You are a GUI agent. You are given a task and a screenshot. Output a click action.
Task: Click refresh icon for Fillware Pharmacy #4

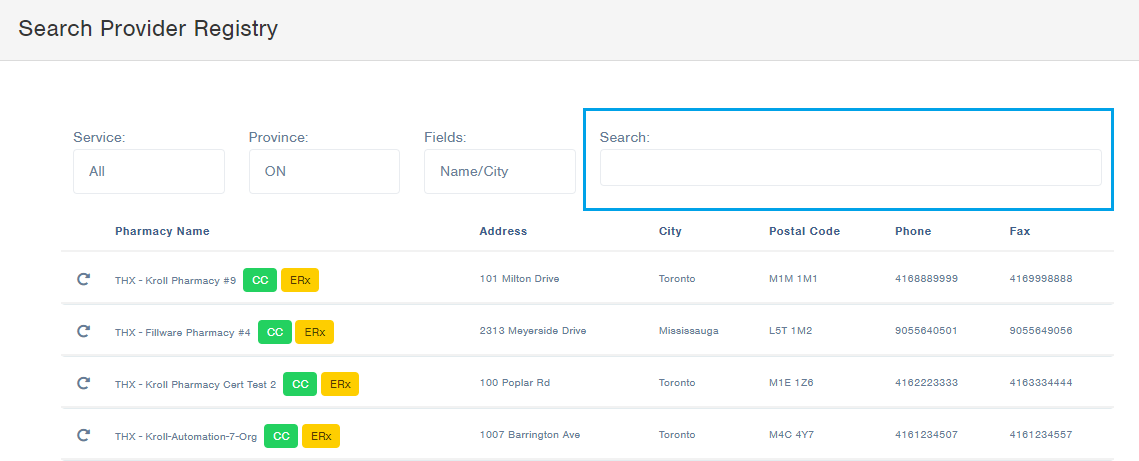[84, 331]
